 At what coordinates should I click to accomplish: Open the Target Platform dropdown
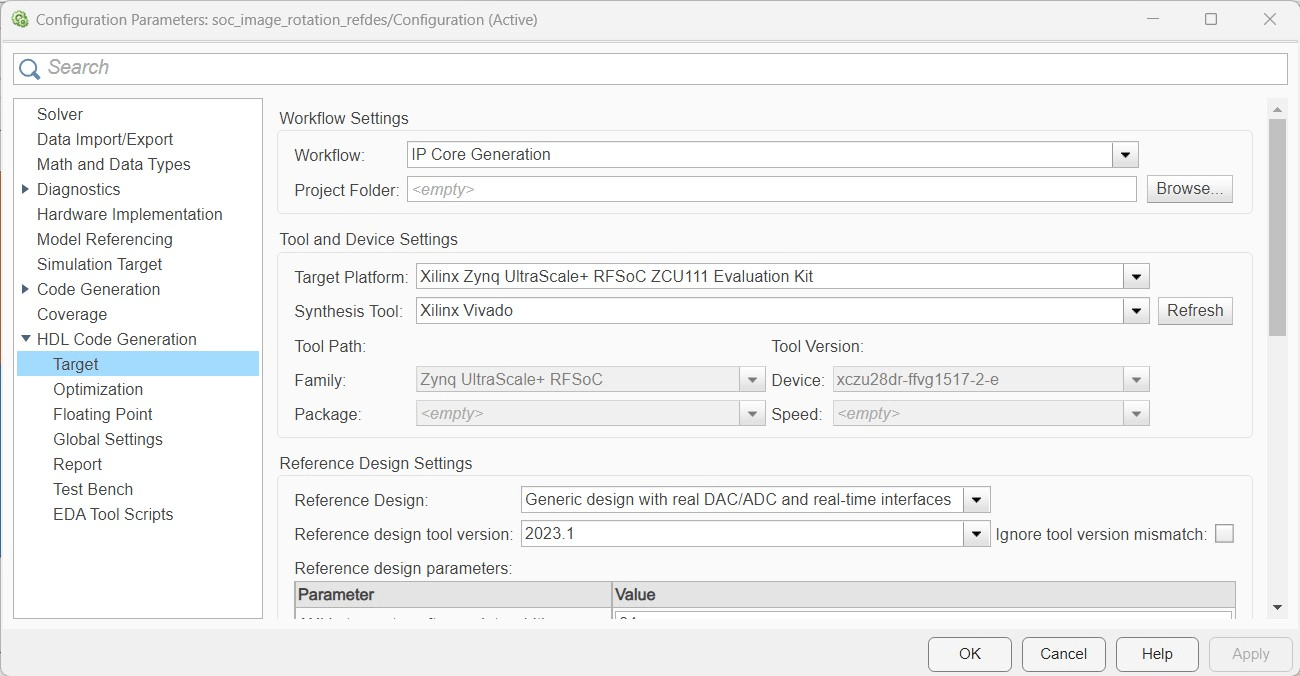[x=1136, y=277]
